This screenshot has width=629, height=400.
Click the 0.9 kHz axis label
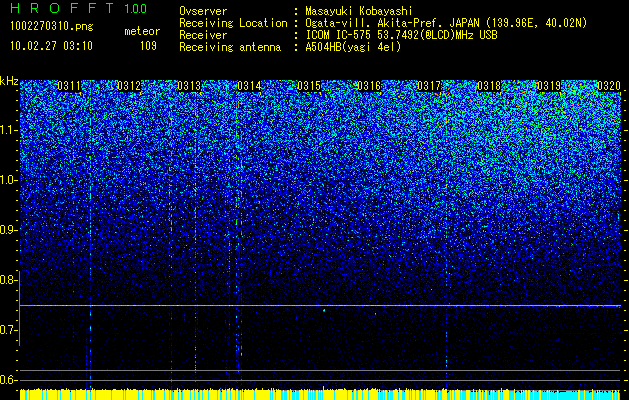coord(8,230)
